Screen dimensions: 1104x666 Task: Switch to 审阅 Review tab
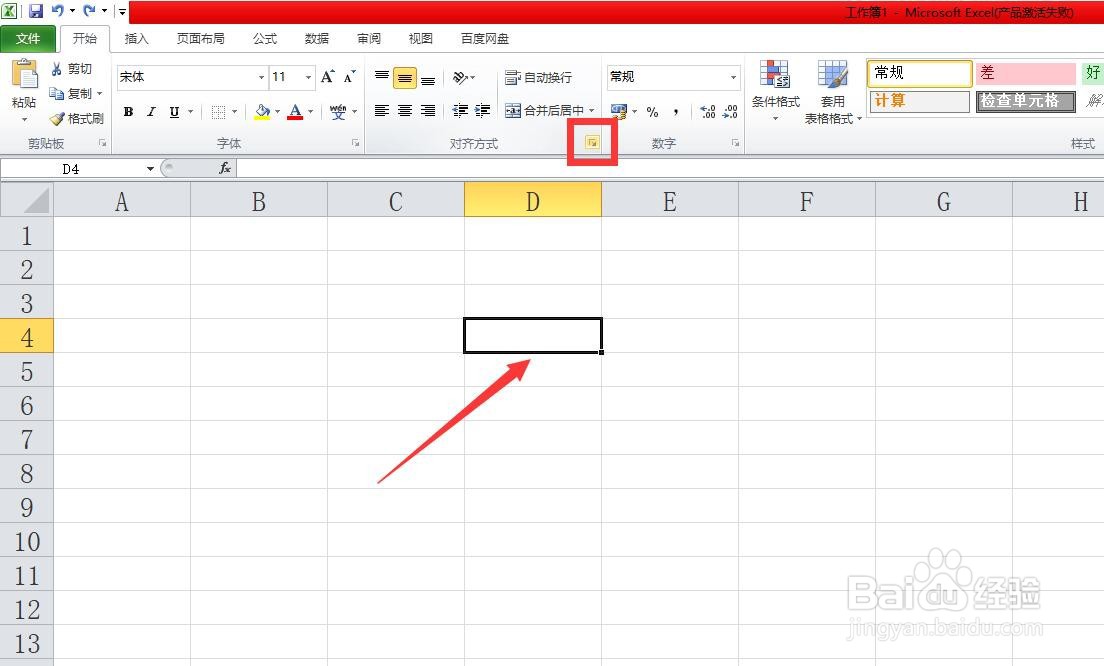tap(369, 39)
